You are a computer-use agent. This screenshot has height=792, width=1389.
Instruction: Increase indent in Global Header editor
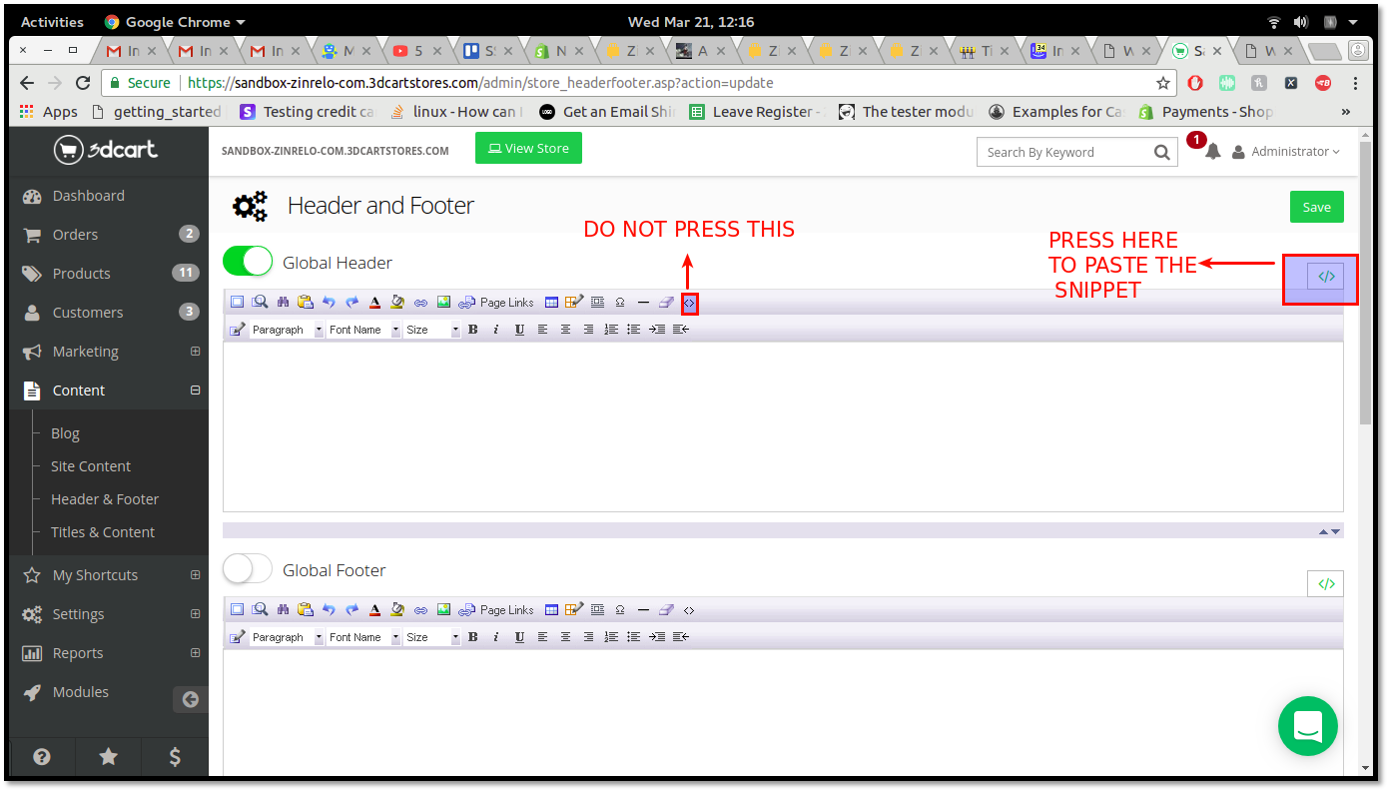(x=657, y=329)
